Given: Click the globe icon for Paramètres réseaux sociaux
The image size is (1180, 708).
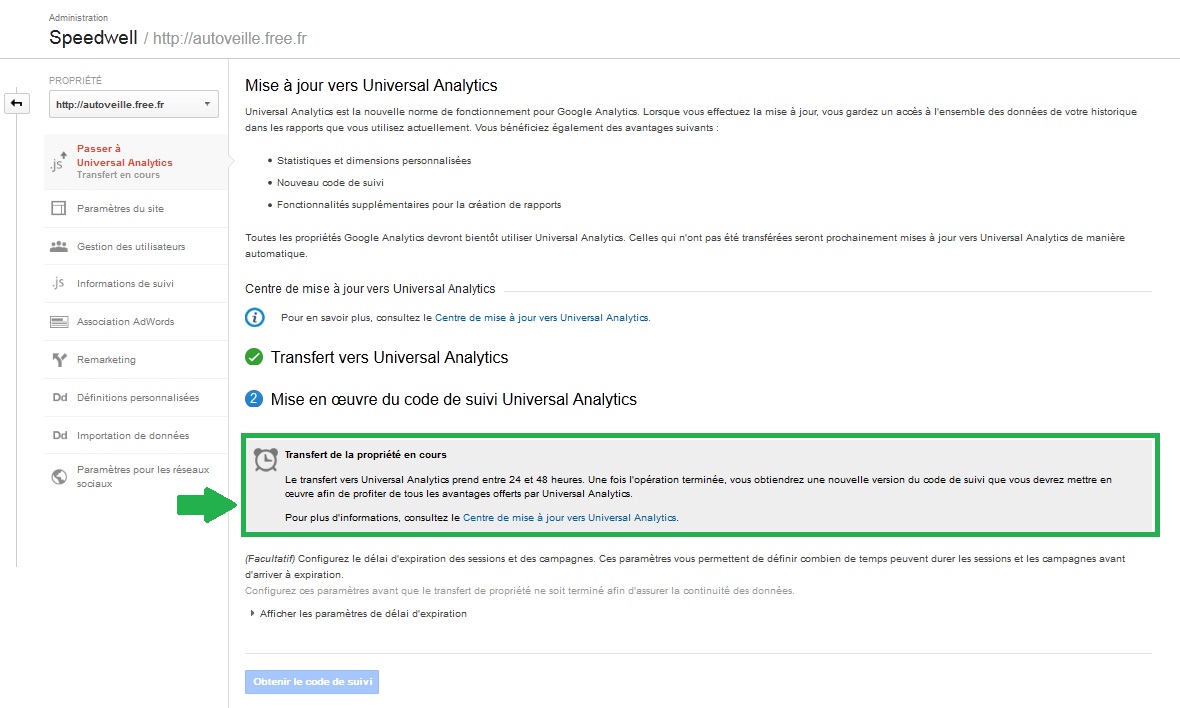Looking at the screenshot, I should tap(59, 476).
